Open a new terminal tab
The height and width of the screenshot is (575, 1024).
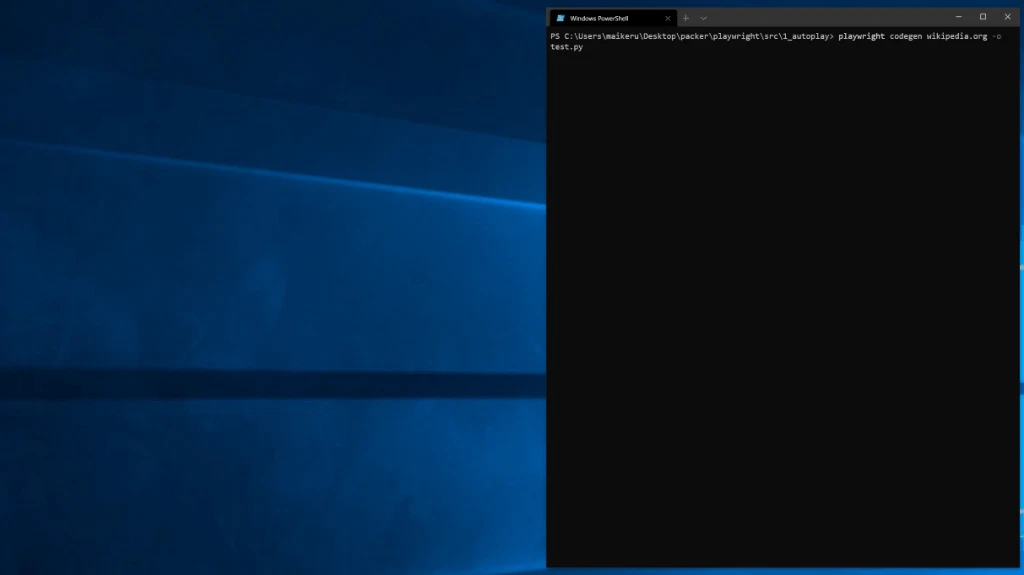[686, 18]
